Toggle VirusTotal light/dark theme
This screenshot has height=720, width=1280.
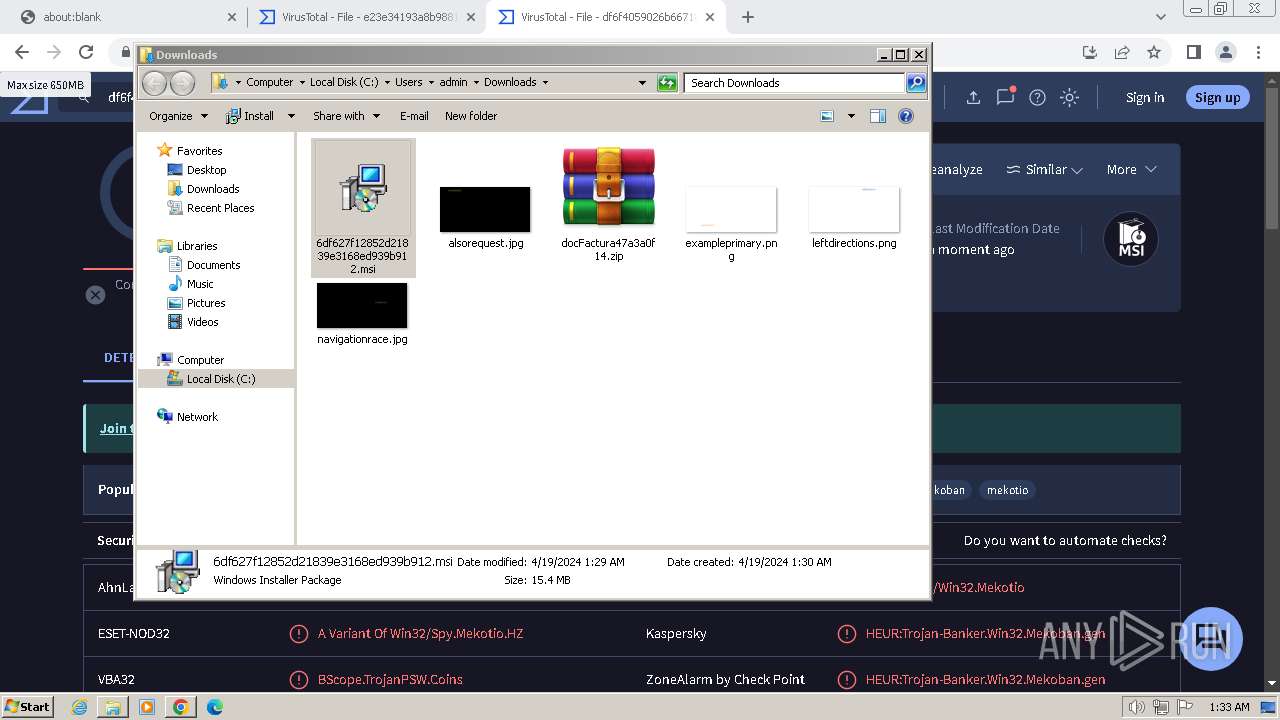click(x=1069, y=97)
